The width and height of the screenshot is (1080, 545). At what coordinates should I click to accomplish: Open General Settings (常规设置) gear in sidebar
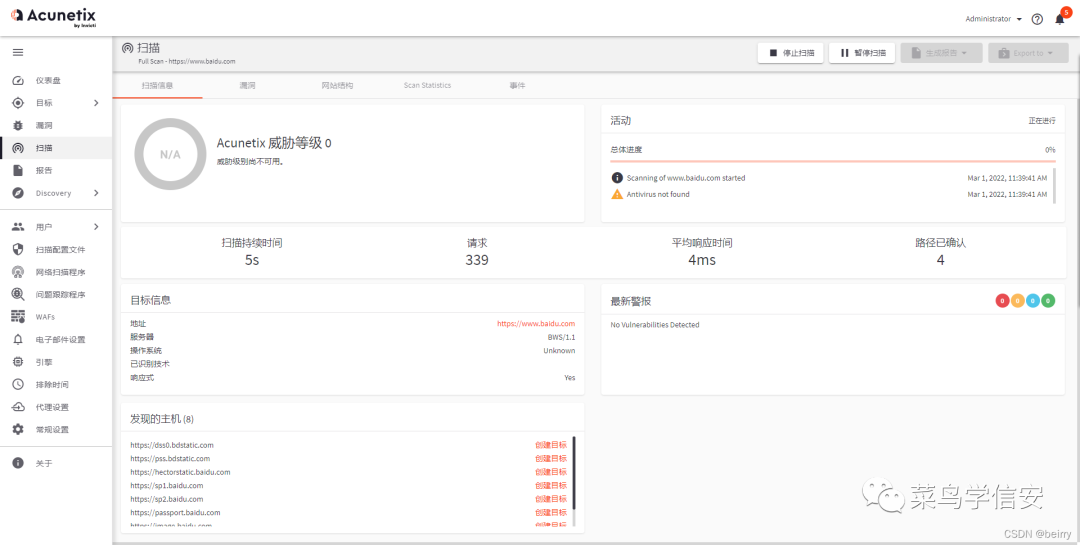(19, 429)
